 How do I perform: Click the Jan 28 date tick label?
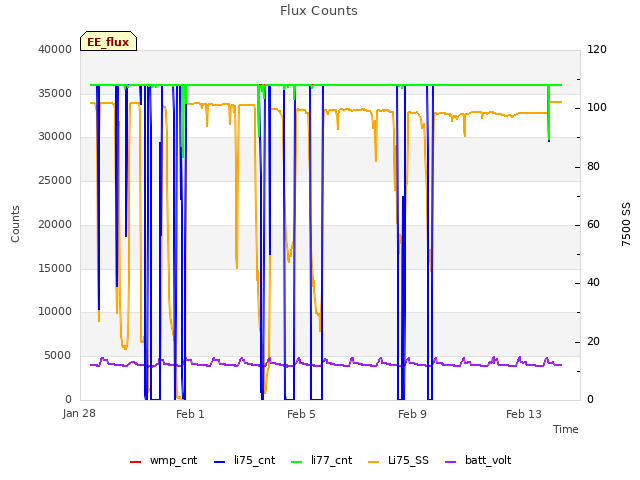click(x=79, y=413)
